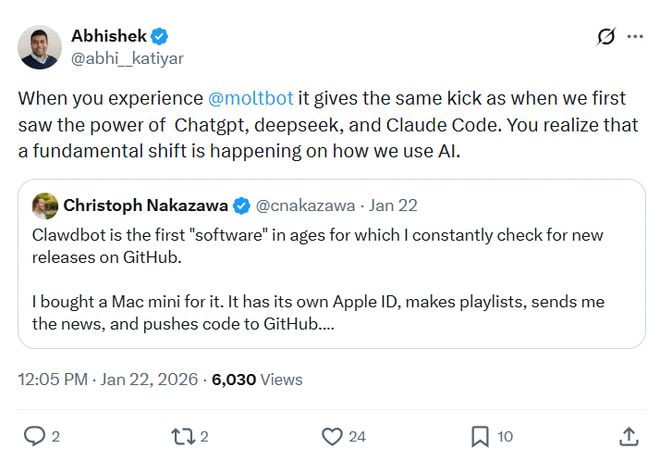Click Abhishek's blue verified badge
660x461 pixels.
(x=162, y=36)
